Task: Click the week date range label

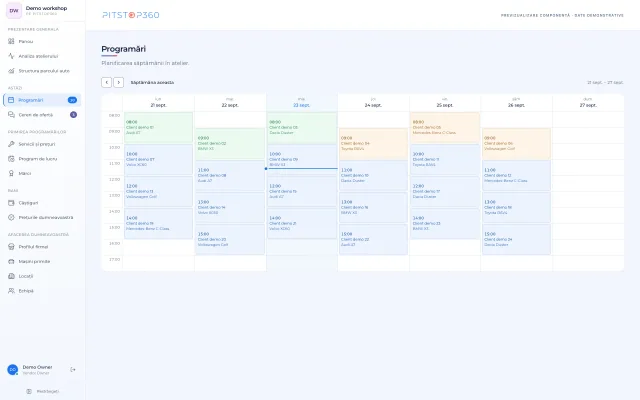Action: (605, 82)
